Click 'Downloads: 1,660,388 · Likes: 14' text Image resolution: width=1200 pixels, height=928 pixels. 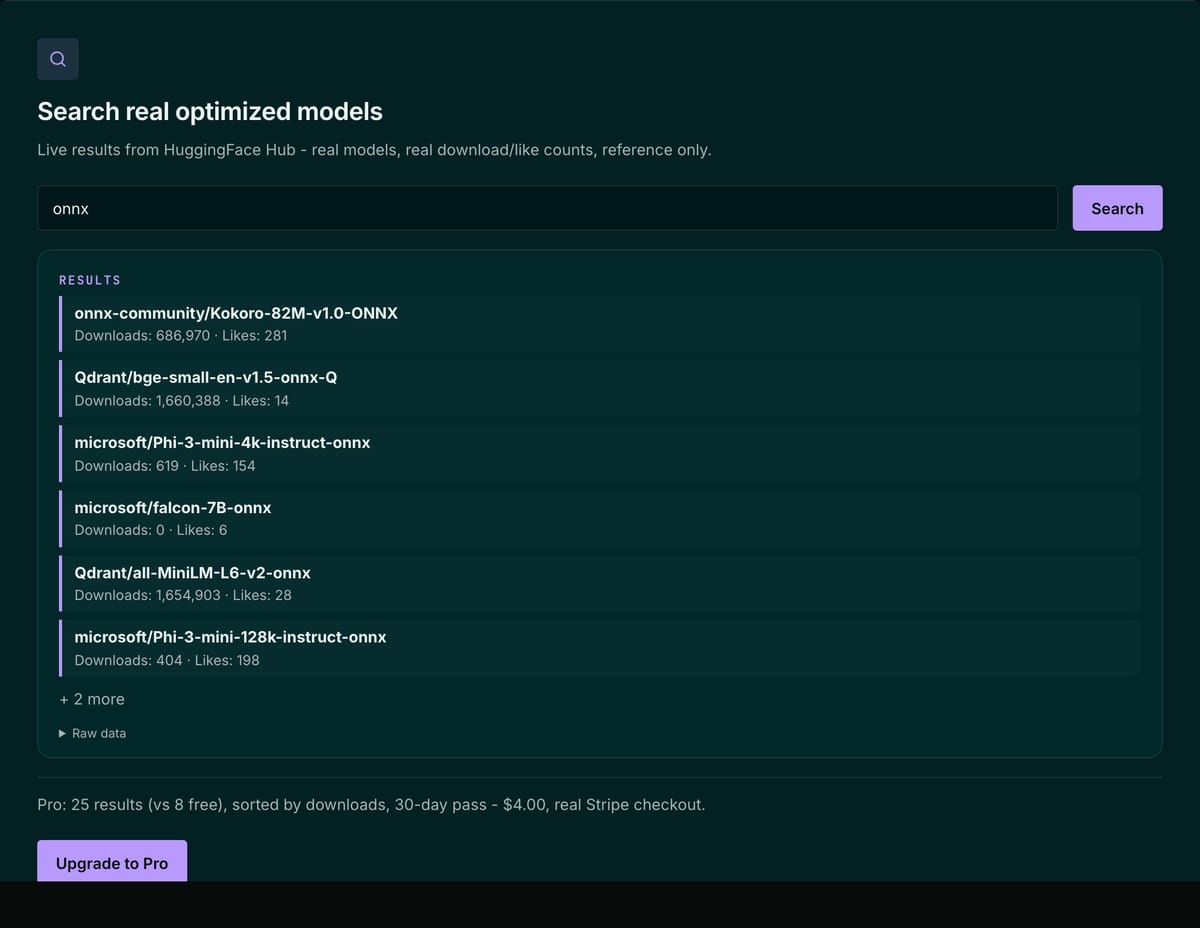pos(182,401)
